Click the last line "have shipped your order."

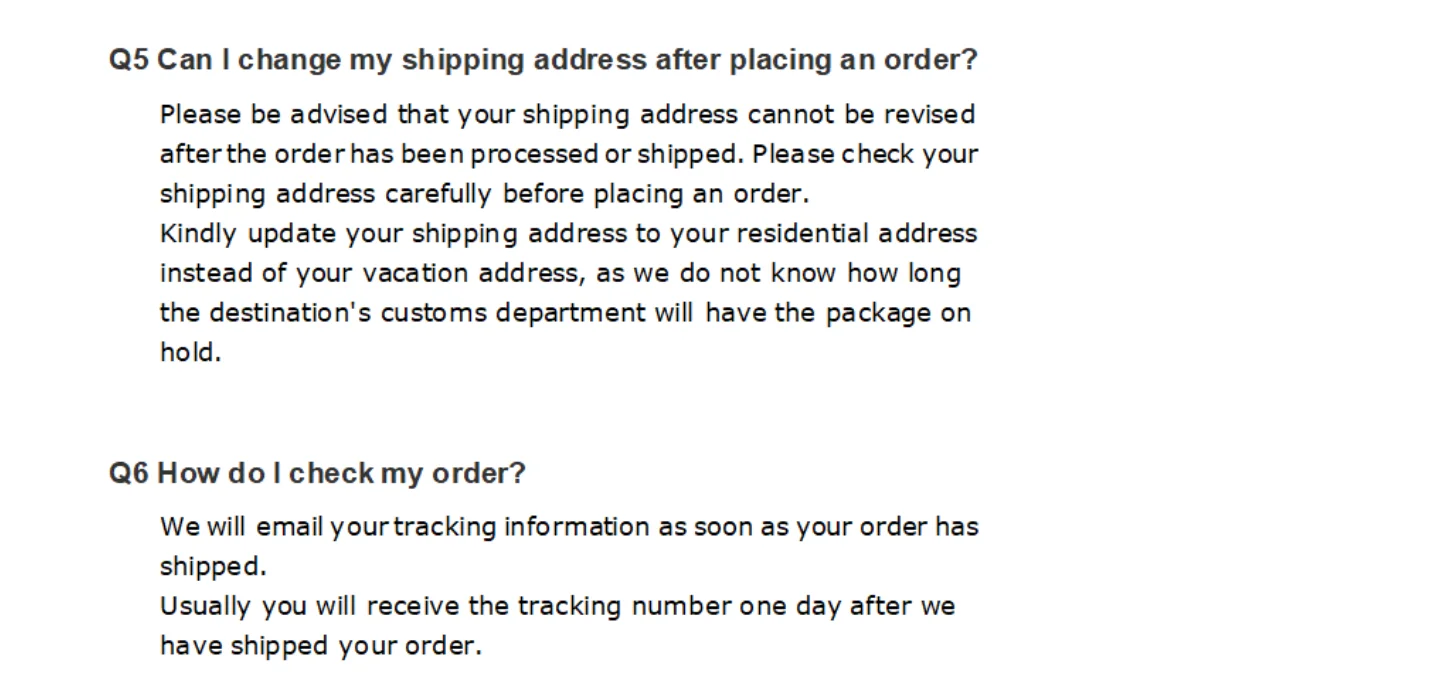tap(320, 646)
